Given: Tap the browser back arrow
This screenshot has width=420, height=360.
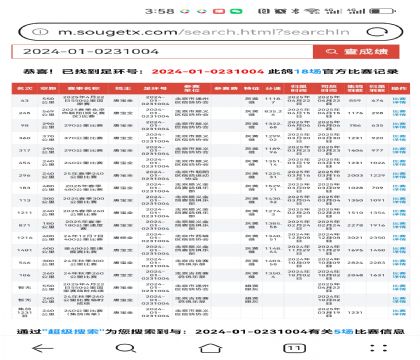Looking at the screenshot, I should (x=43, y=349).
